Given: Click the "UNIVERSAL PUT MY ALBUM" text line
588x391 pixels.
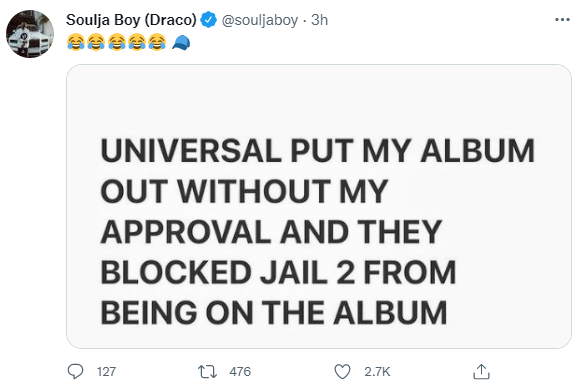Looking at the screenshot, I should (x=318, y=151).
